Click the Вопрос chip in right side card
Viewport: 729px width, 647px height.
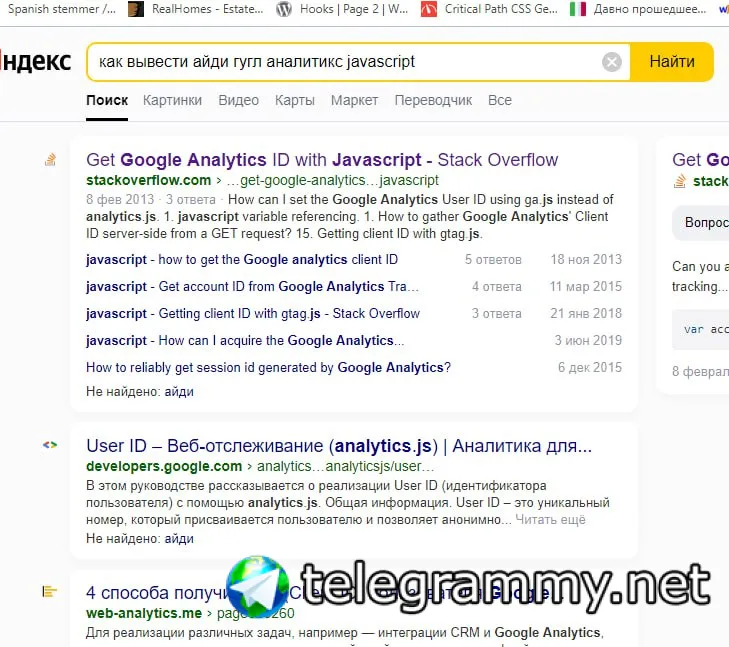tap(702, 223)
